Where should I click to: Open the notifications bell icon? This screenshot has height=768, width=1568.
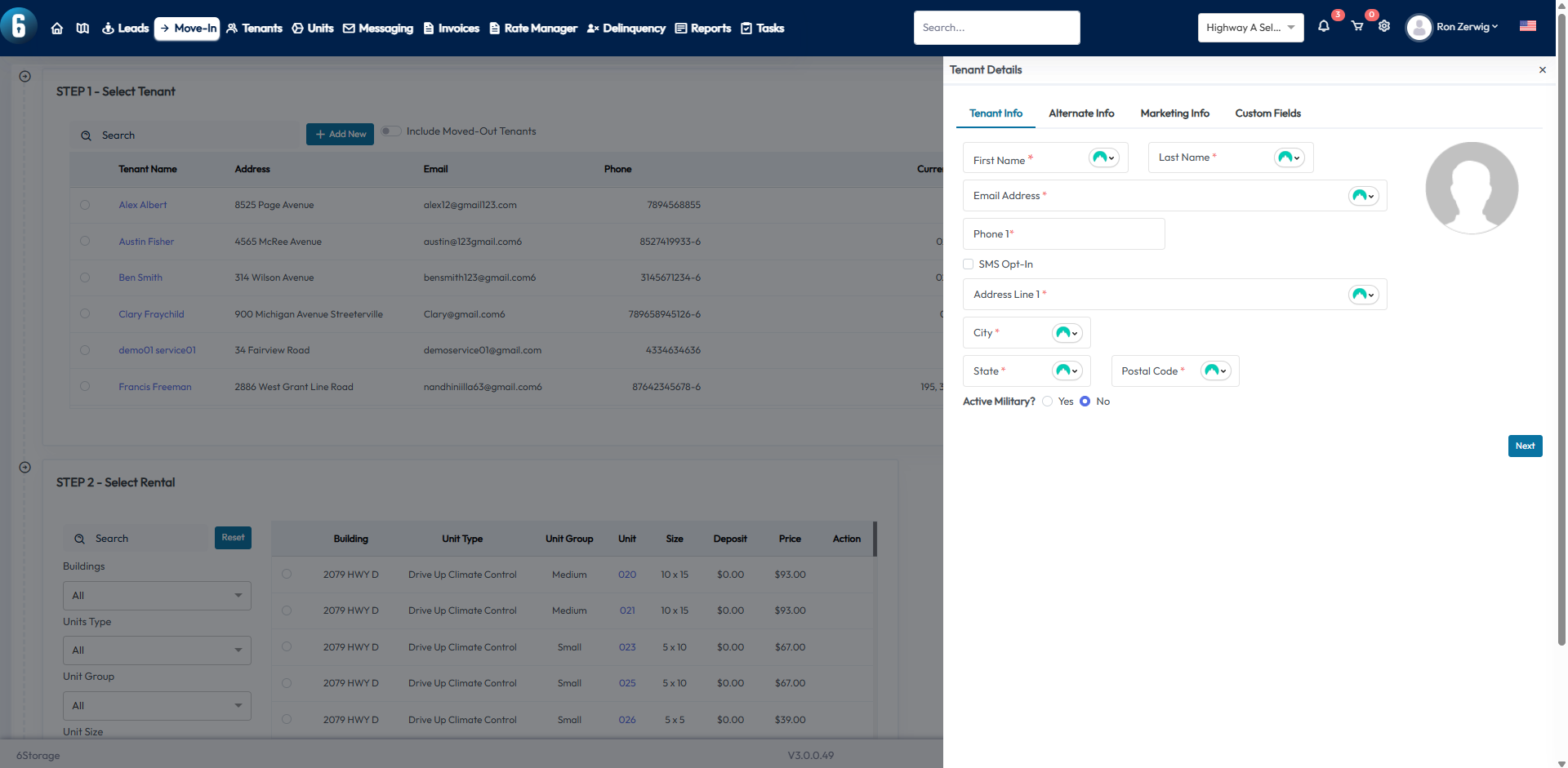coord(1324,27)
